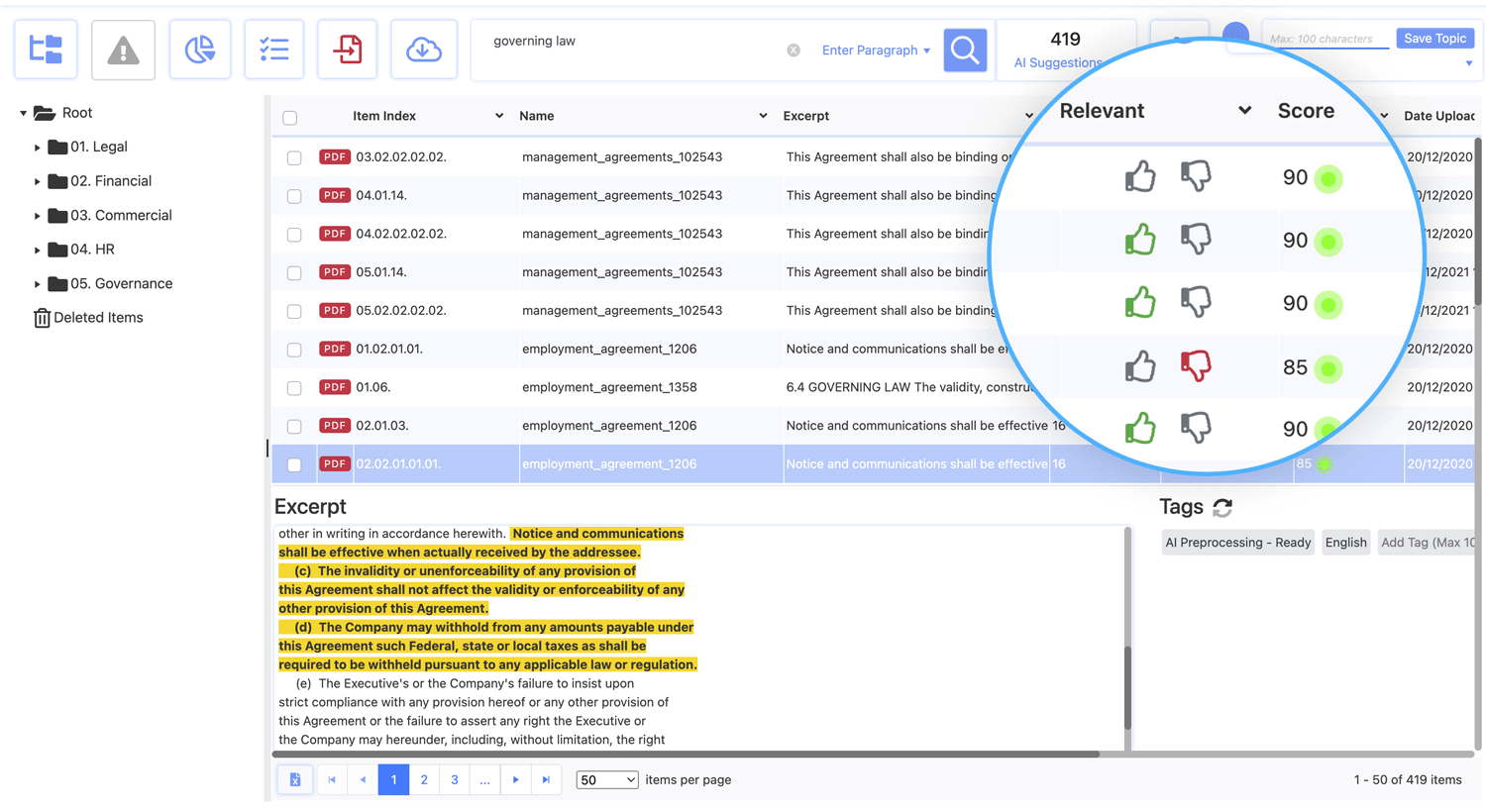Click the magnifying glass search button

(x=965, y=50)
